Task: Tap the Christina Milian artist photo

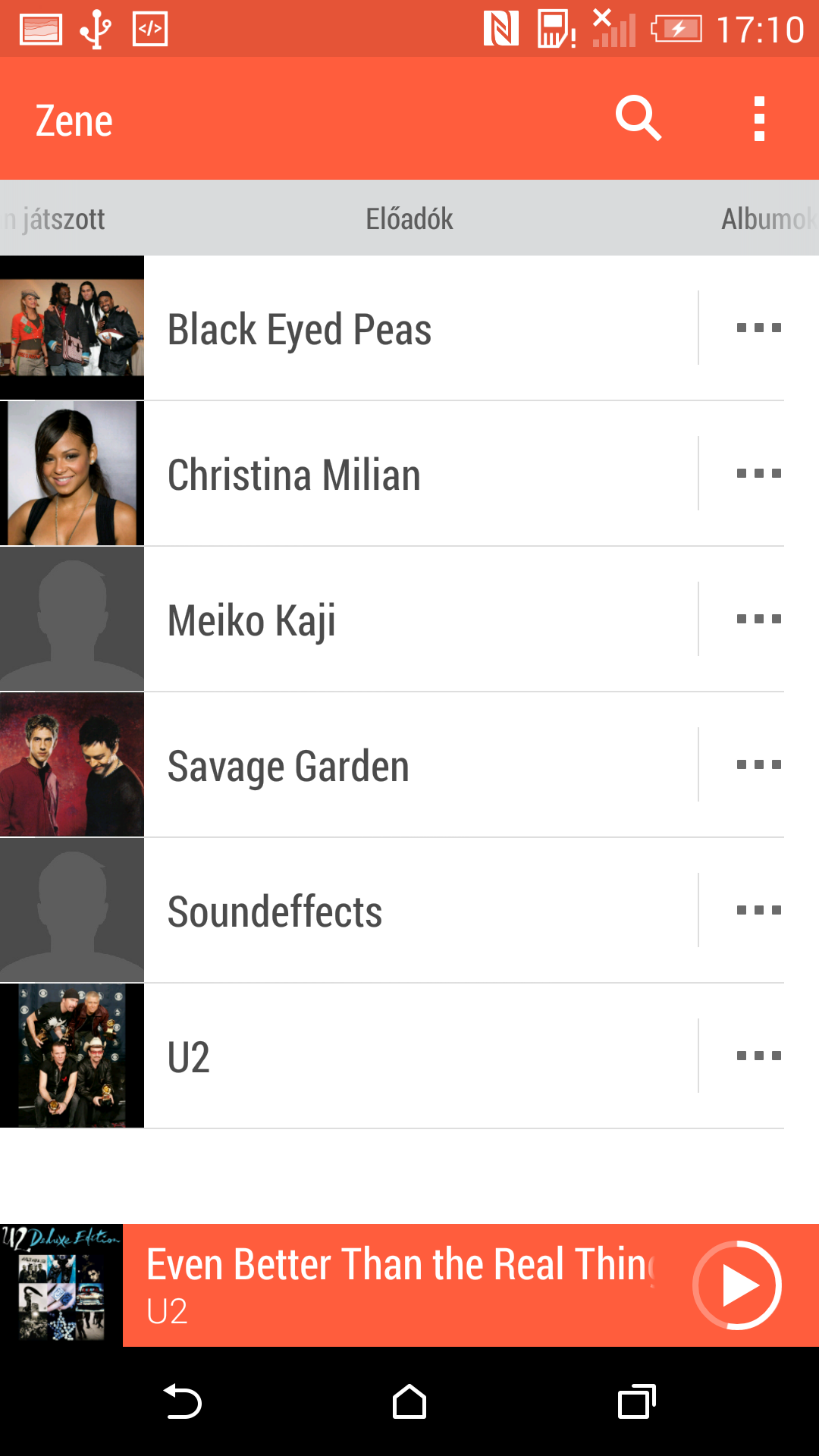Action: point(72,474)
